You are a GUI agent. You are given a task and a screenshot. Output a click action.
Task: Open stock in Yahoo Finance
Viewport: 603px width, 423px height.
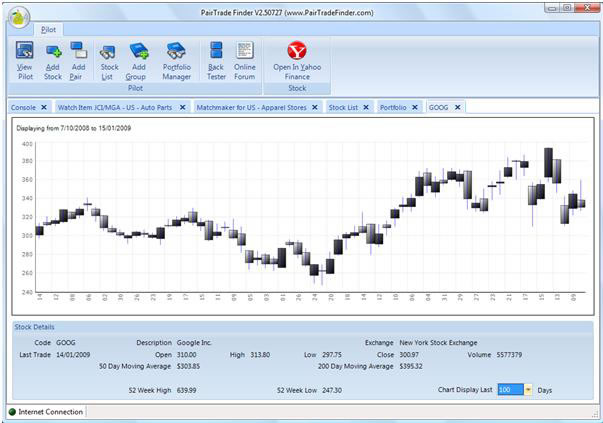(x=297, y=61)
